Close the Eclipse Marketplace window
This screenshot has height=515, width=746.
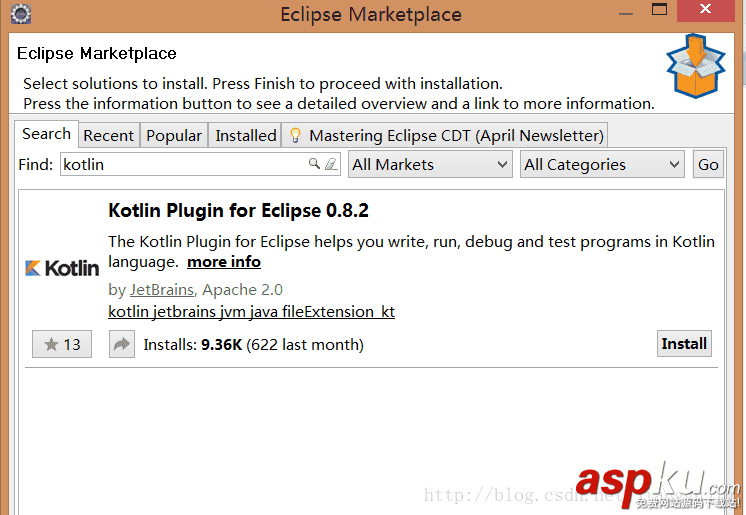click(706, 10)
